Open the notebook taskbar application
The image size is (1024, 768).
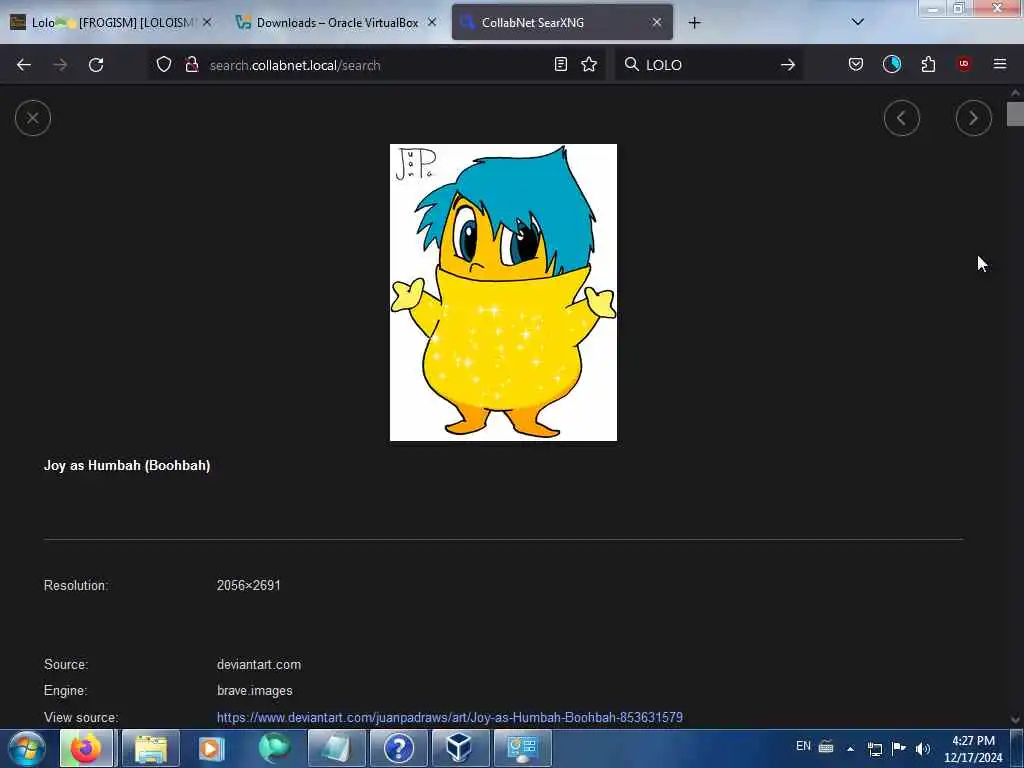pos(336,748)
